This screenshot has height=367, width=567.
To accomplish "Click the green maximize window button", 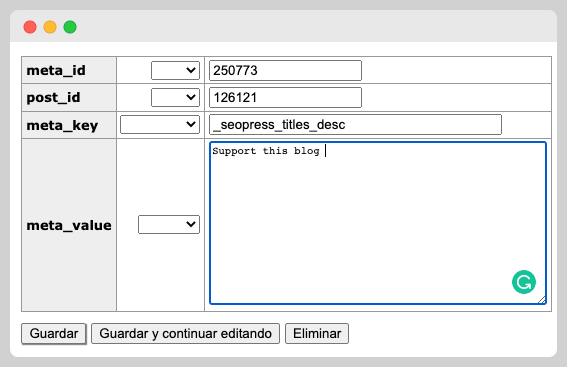I will 70,27.
